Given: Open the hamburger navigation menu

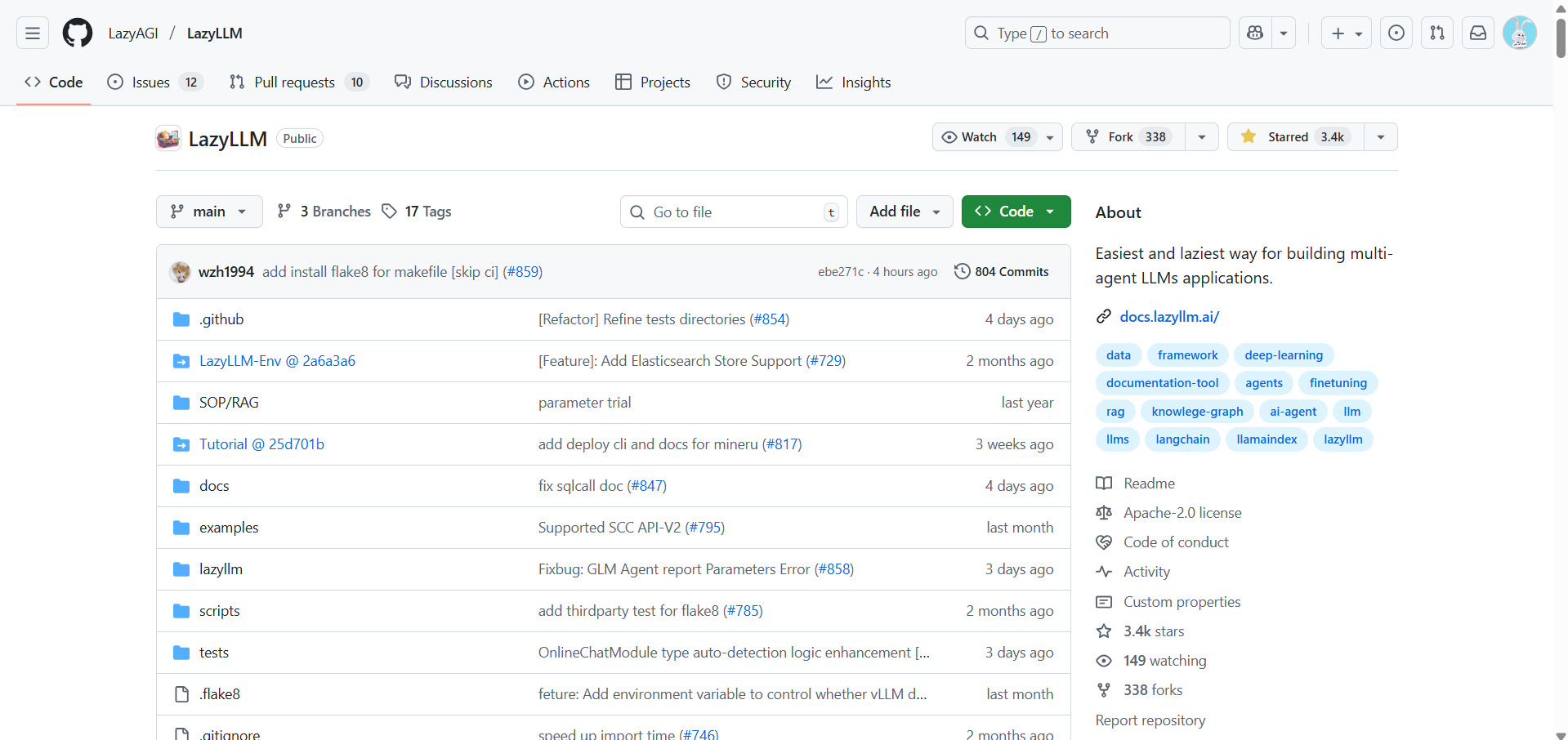Looking at the screenshot, I should click(x=33, y=33).
